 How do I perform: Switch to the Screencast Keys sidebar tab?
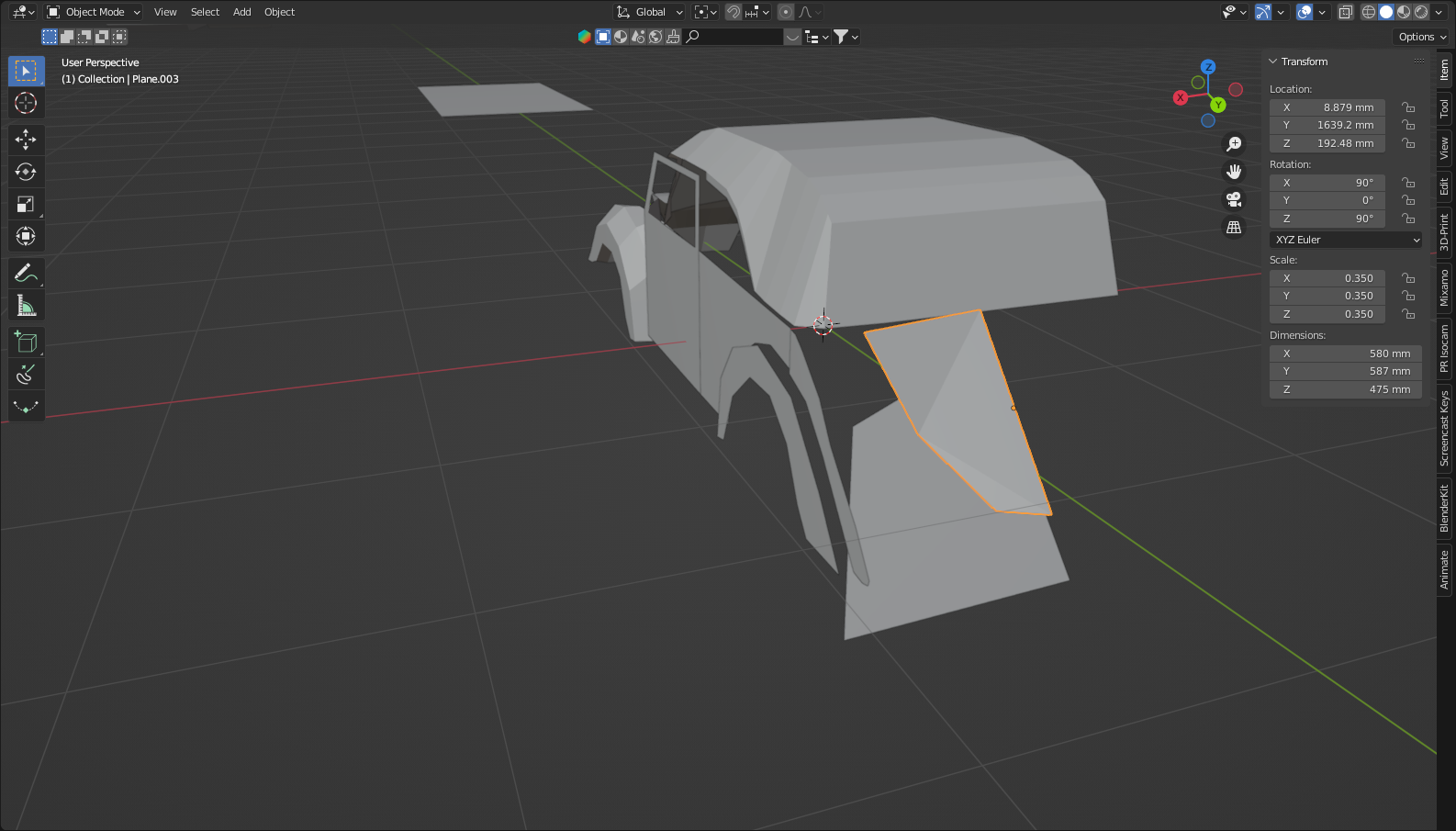(x=1444, y=428)
